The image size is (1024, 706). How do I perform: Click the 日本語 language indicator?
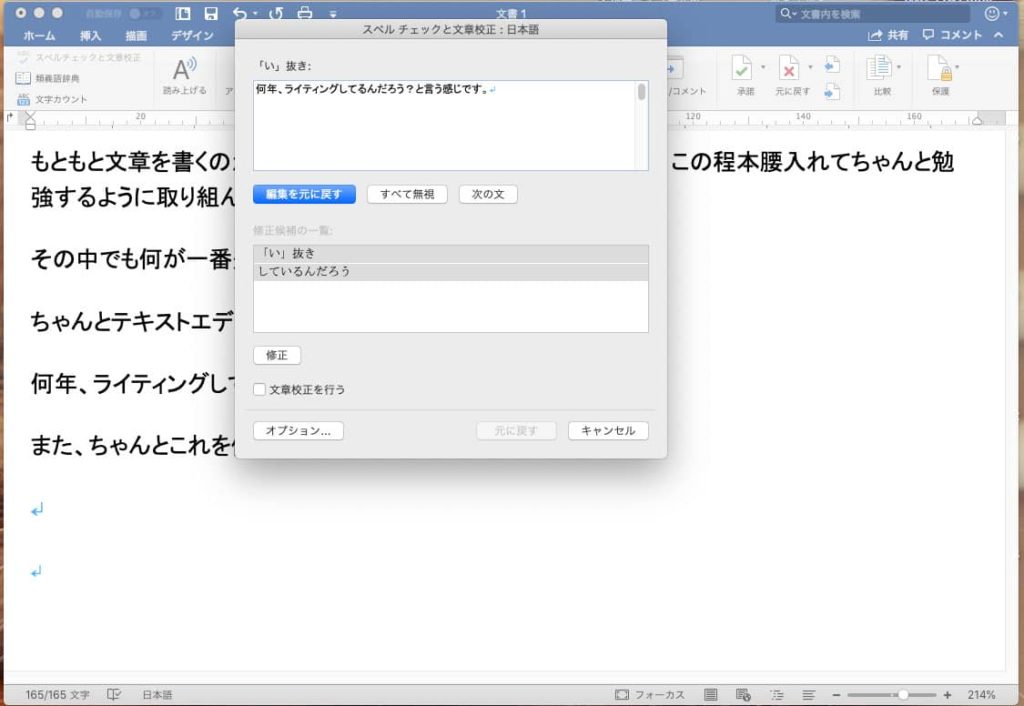point(157,695)
